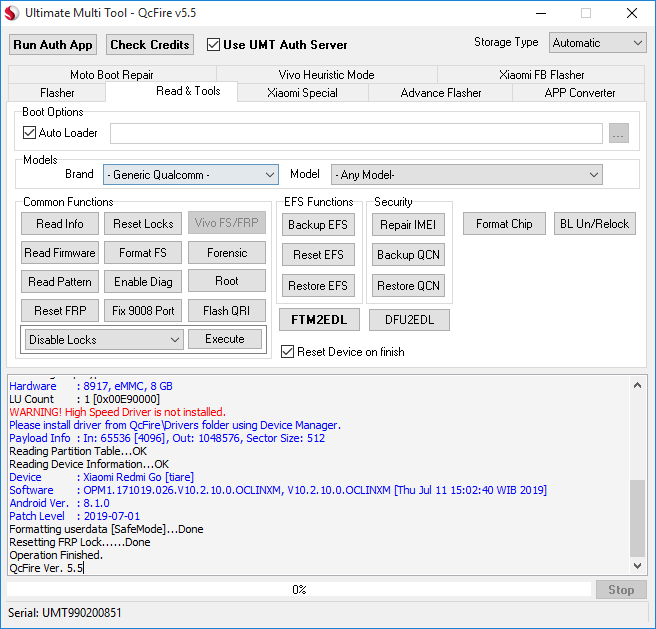Click the Restore QCN button
656x629 pixels.
click(408, 285)
